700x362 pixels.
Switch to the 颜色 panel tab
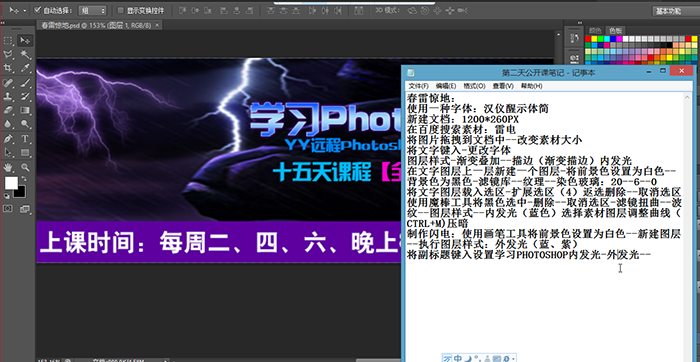[595, 30]
